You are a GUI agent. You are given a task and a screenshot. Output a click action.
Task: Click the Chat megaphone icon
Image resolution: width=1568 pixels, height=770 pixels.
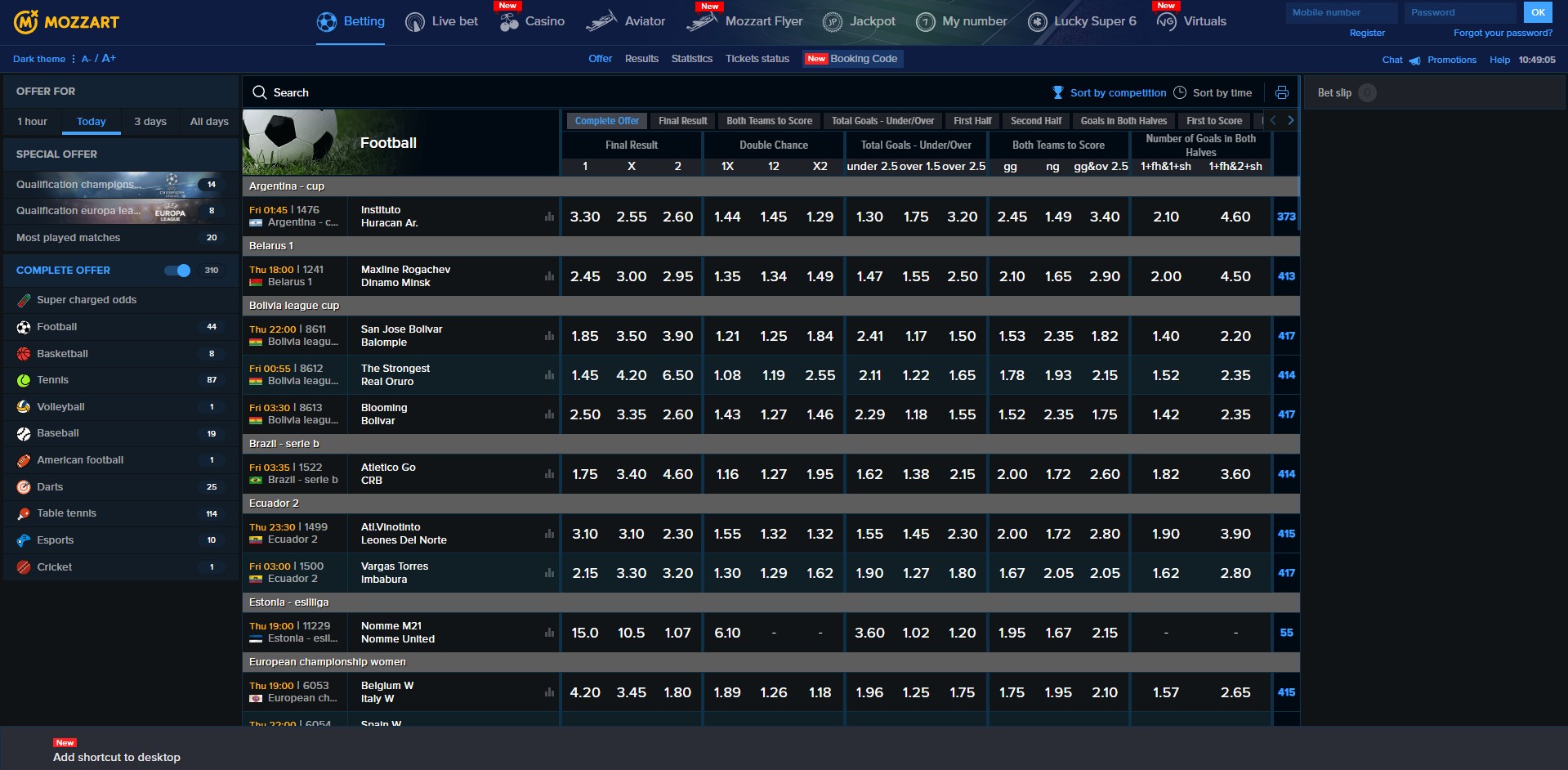[1414, 60]
